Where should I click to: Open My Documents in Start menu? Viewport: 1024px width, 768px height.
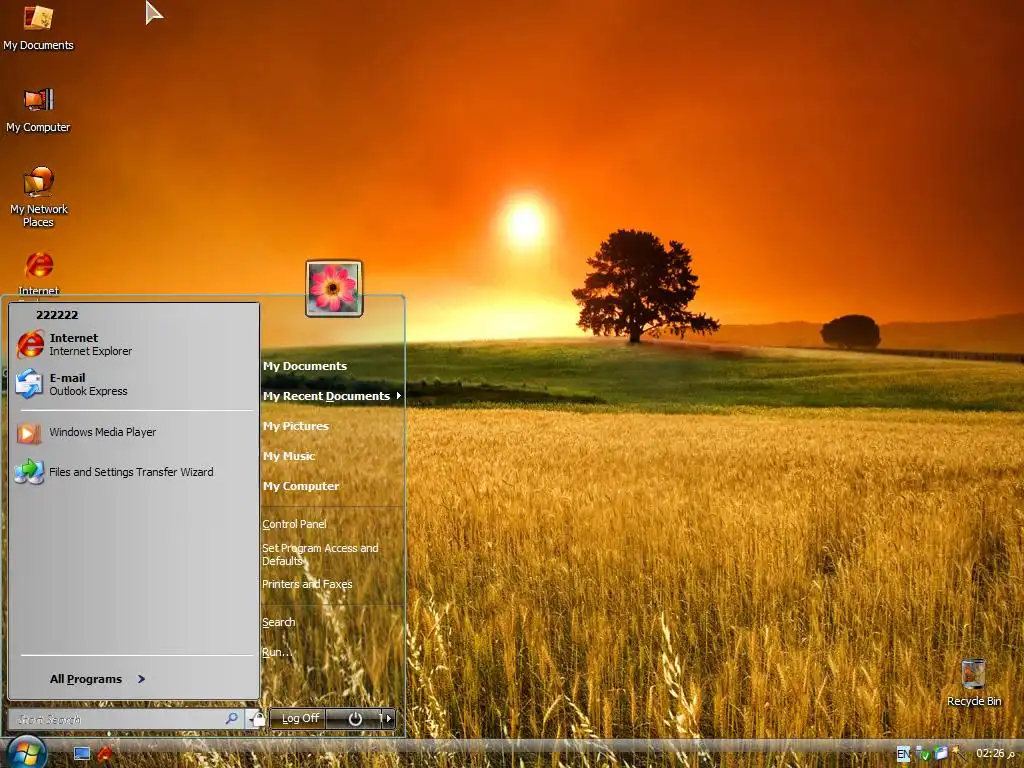[305, 366]
